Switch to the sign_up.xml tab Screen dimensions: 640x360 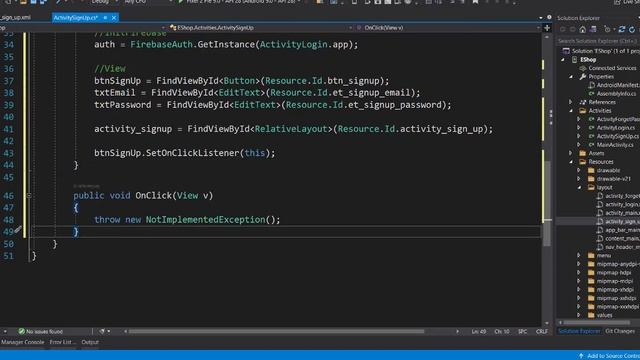16,18
